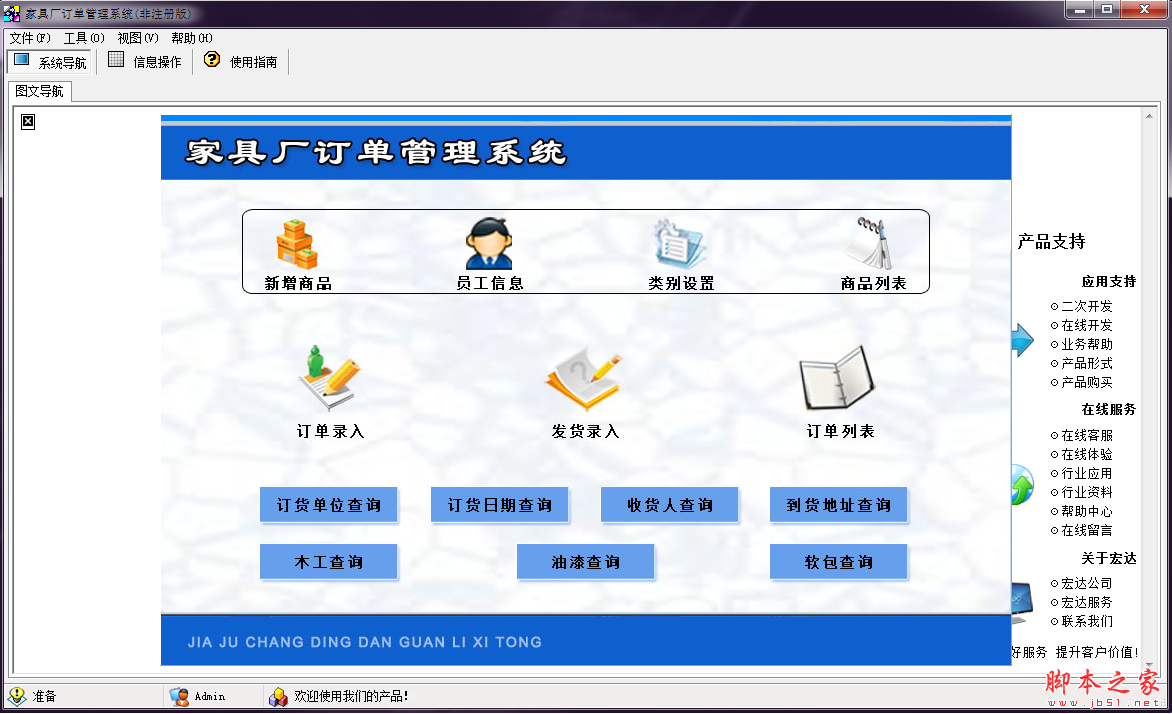Open the 宏达公司 link
1172x714 pixels.
pos(1087,583)
